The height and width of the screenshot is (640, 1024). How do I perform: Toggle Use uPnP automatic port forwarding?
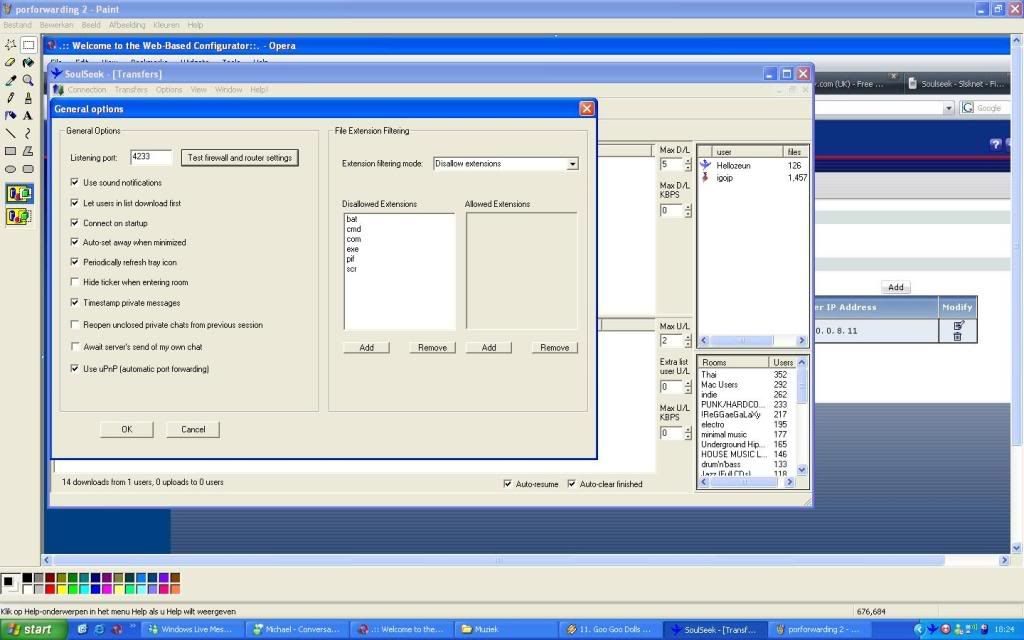pos(74,368)
